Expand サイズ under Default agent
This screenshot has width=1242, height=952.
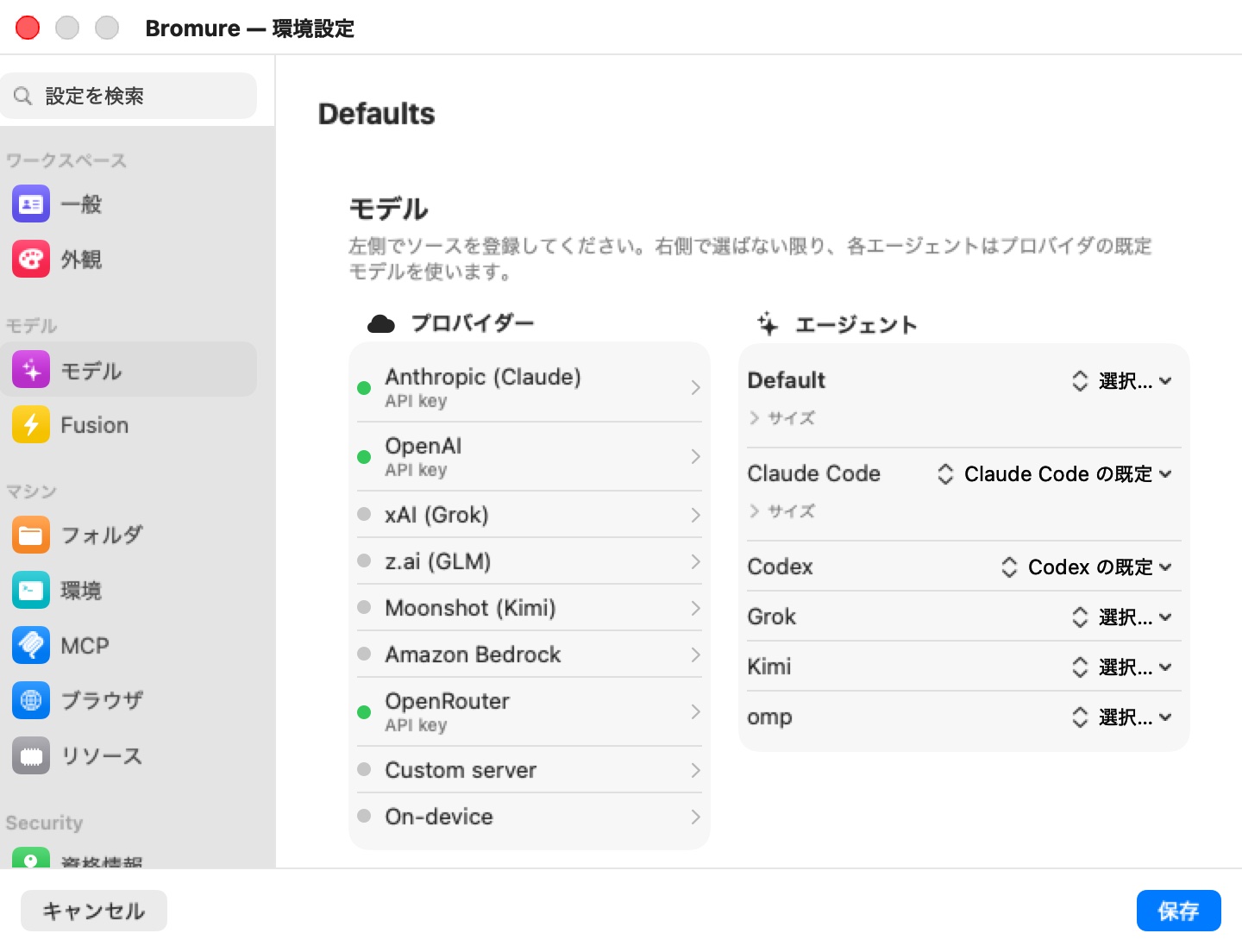tap(782, 418)
